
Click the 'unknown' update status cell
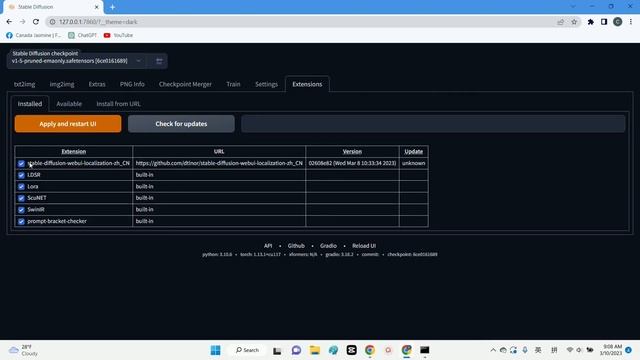[x=413, y=163]
